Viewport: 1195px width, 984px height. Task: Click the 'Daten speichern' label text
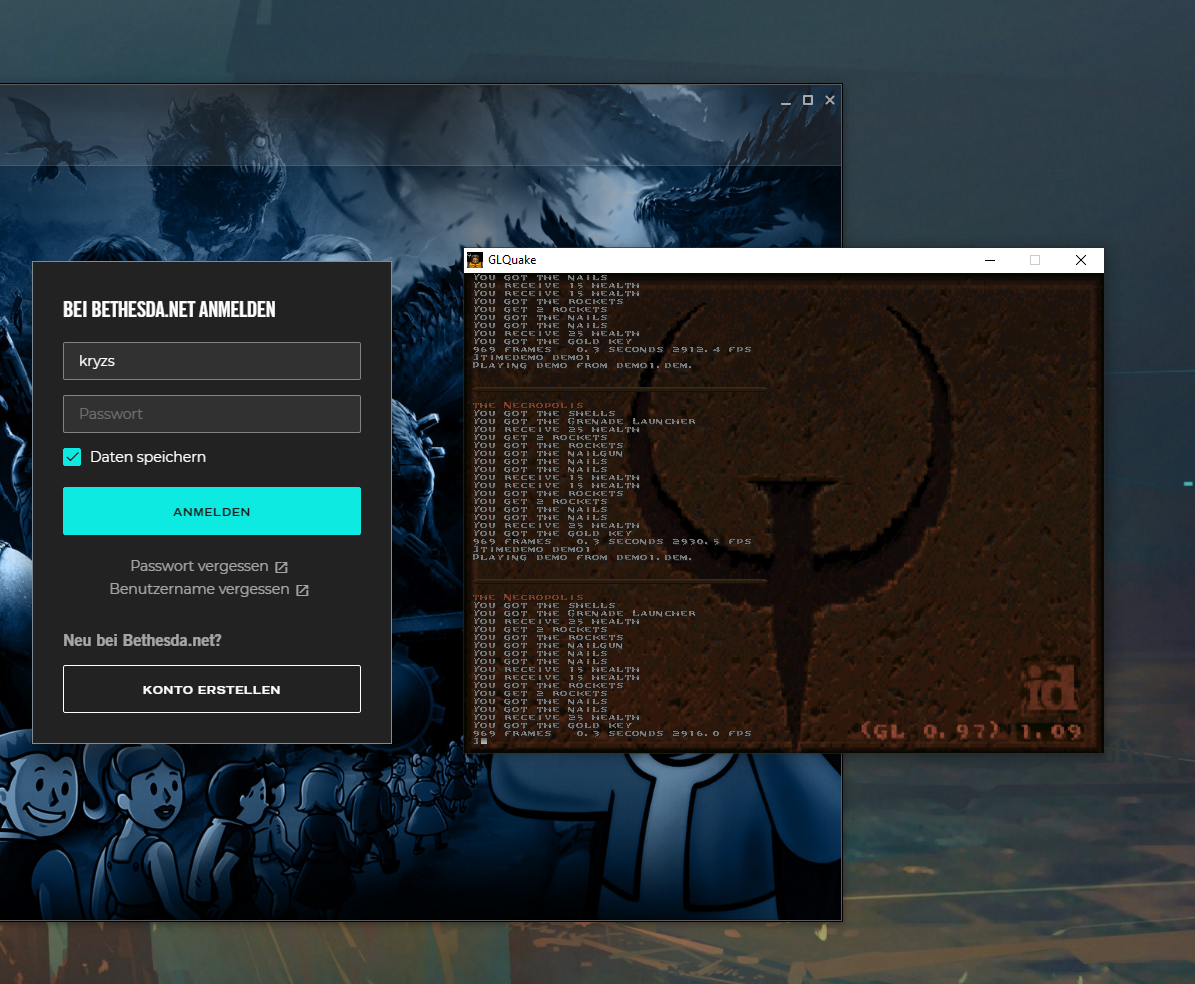point(148,457)
